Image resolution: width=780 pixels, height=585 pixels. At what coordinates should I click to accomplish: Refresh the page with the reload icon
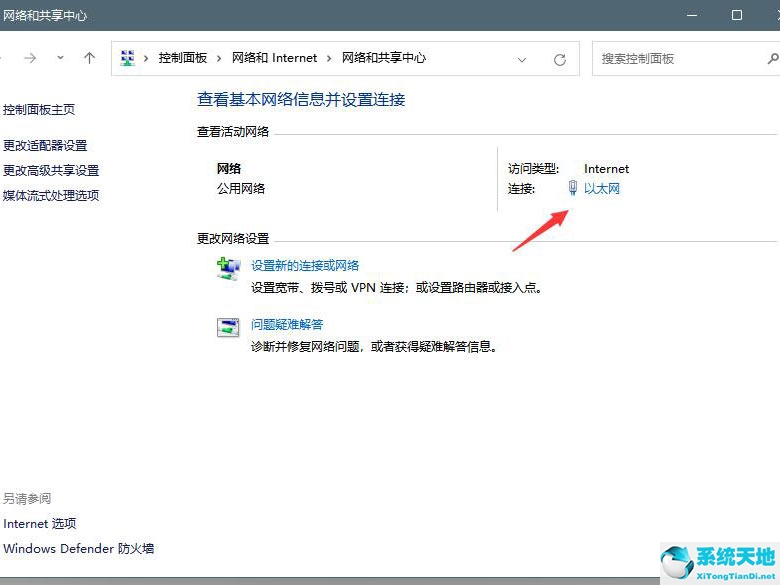point(560,60)
